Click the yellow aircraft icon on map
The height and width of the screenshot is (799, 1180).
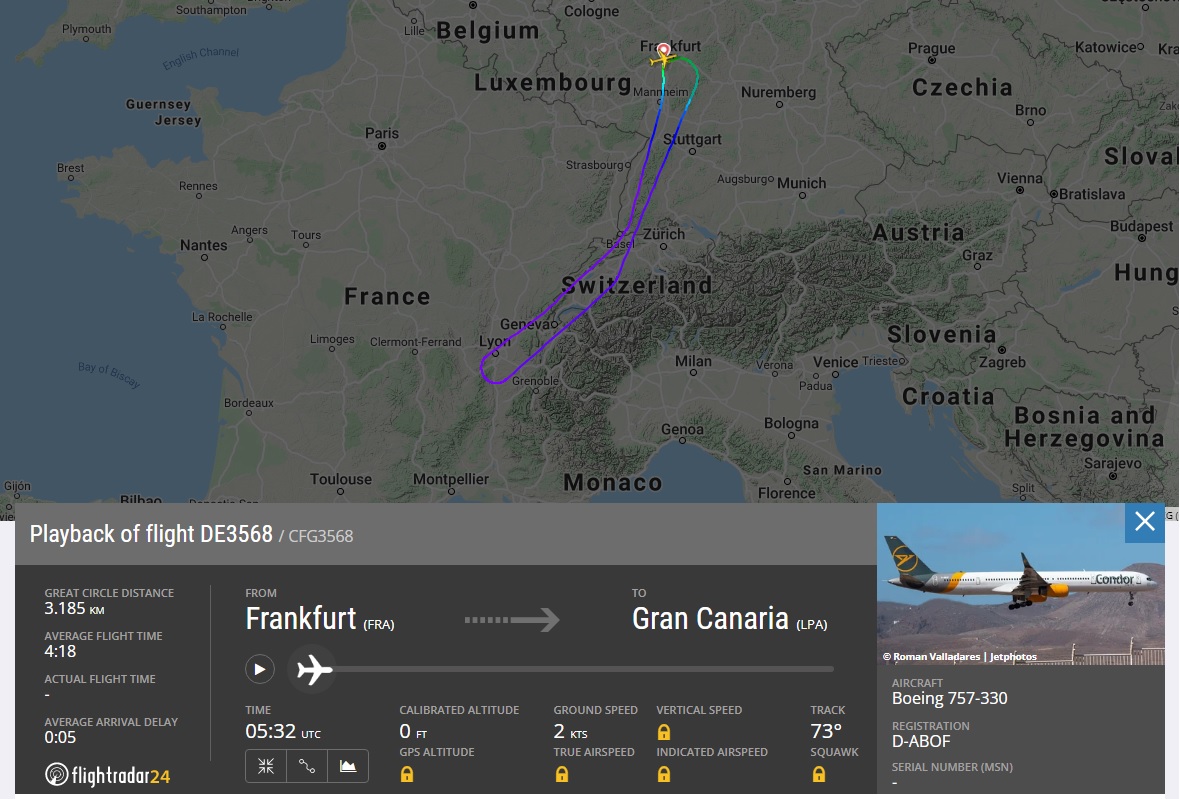(x=661, y=60)
